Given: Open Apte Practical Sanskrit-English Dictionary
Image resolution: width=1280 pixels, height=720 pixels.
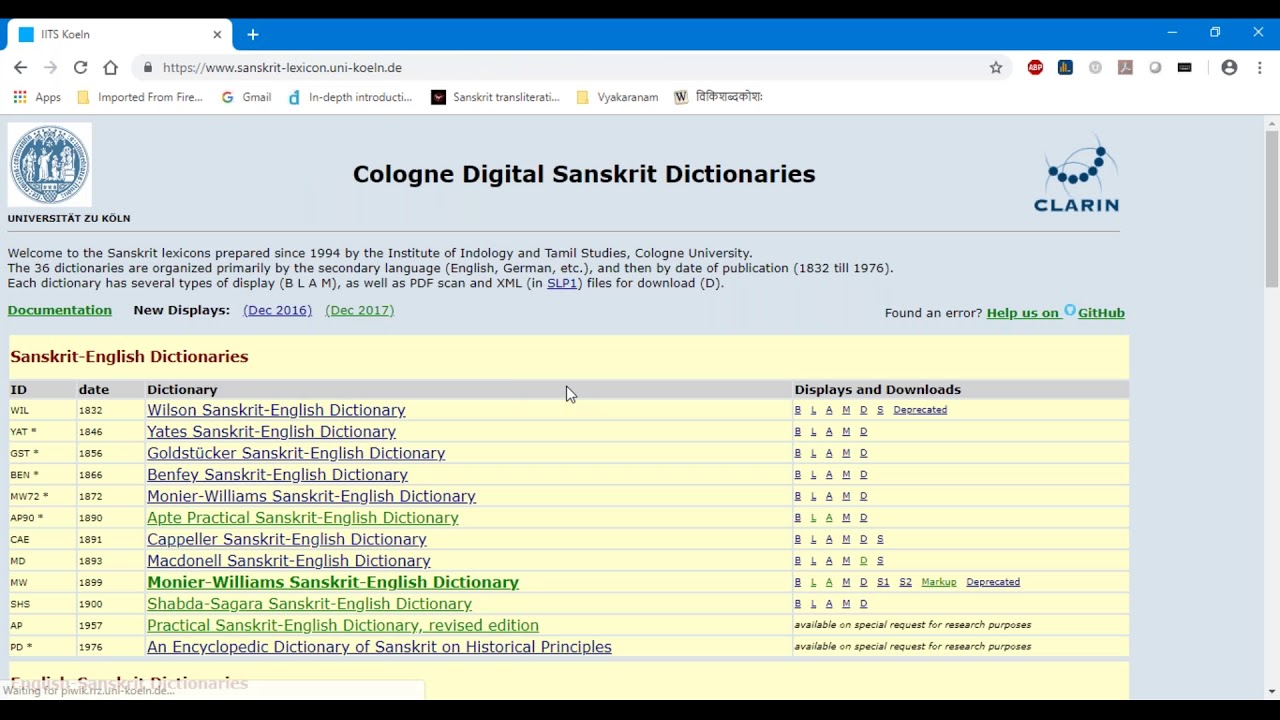Looking at the screenshot, I should tap(303, 518).
